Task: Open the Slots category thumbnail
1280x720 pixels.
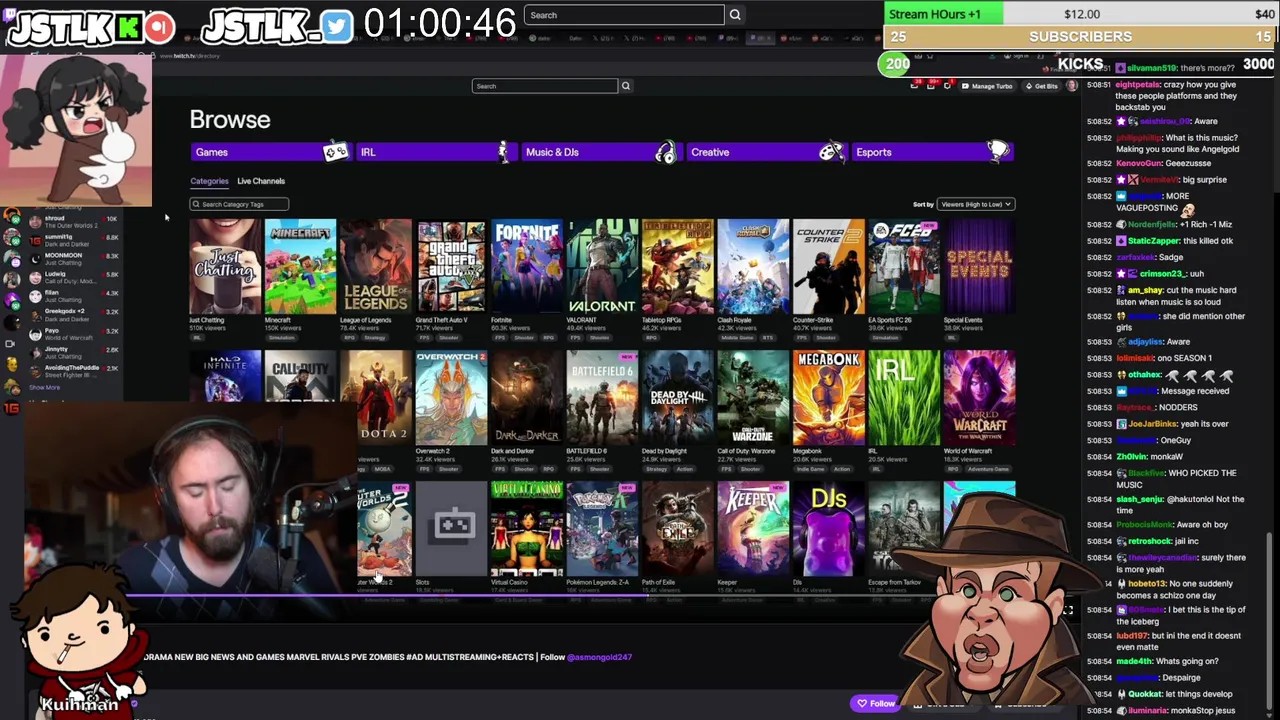Action: 451,529
